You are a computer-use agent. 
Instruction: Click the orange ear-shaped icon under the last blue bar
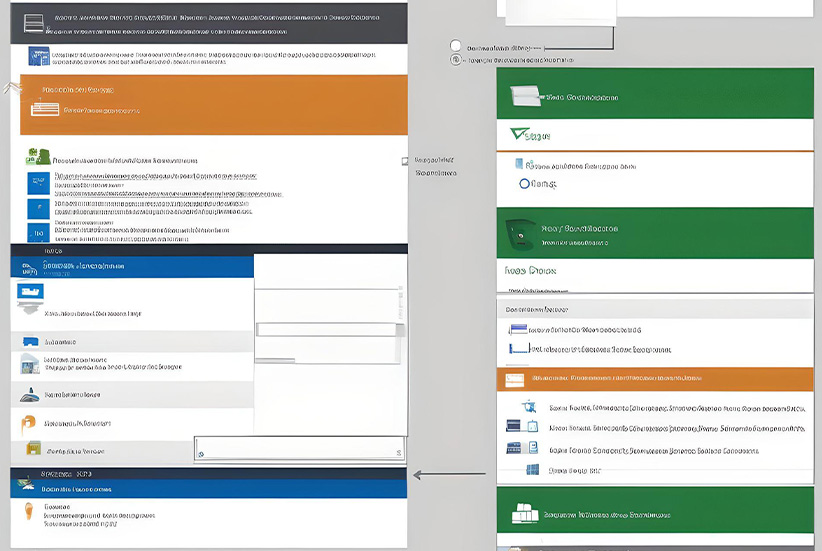(30, 513)
